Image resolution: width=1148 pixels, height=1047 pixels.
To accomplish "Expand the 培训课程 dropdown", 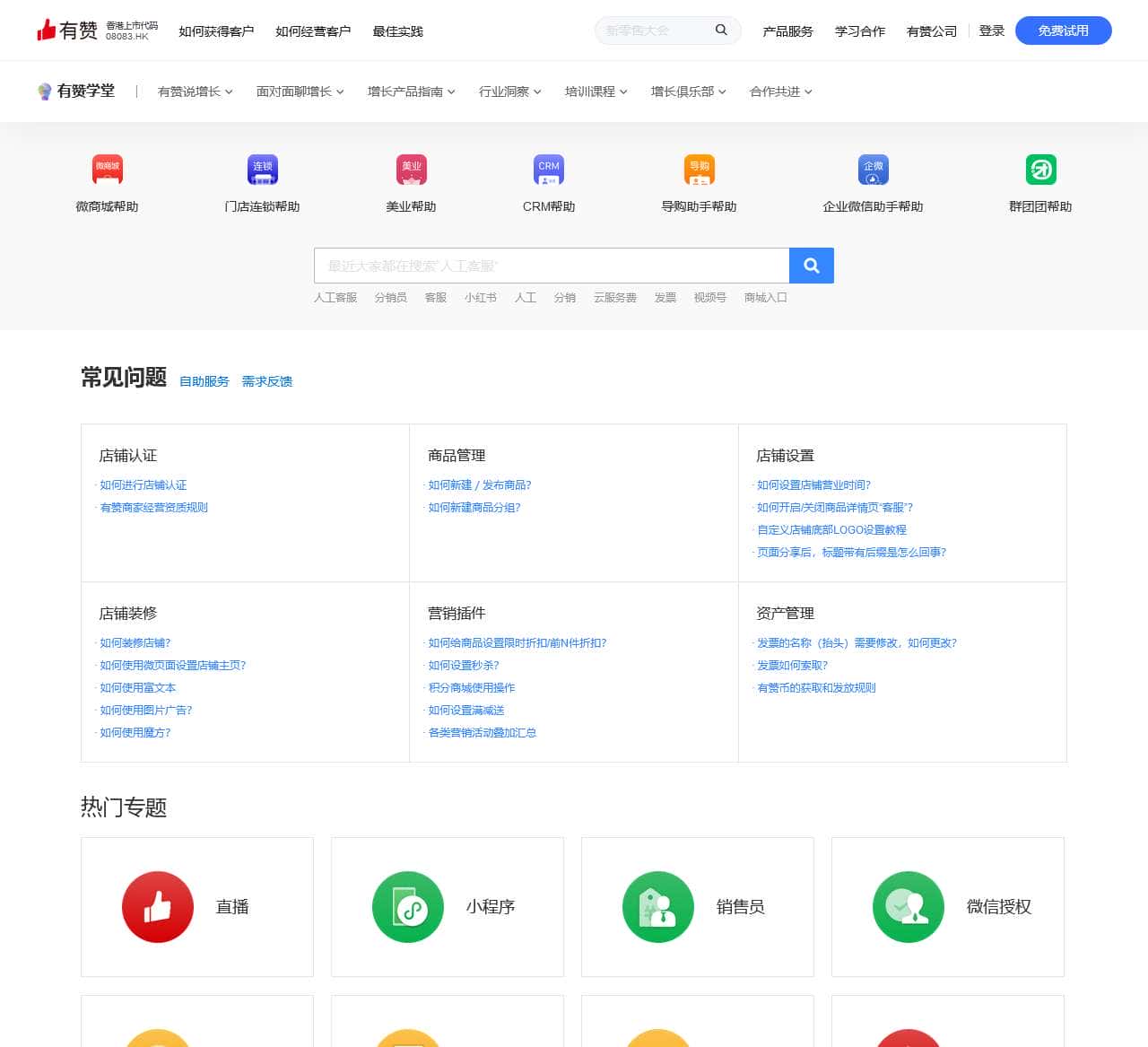I will (596, 92).
